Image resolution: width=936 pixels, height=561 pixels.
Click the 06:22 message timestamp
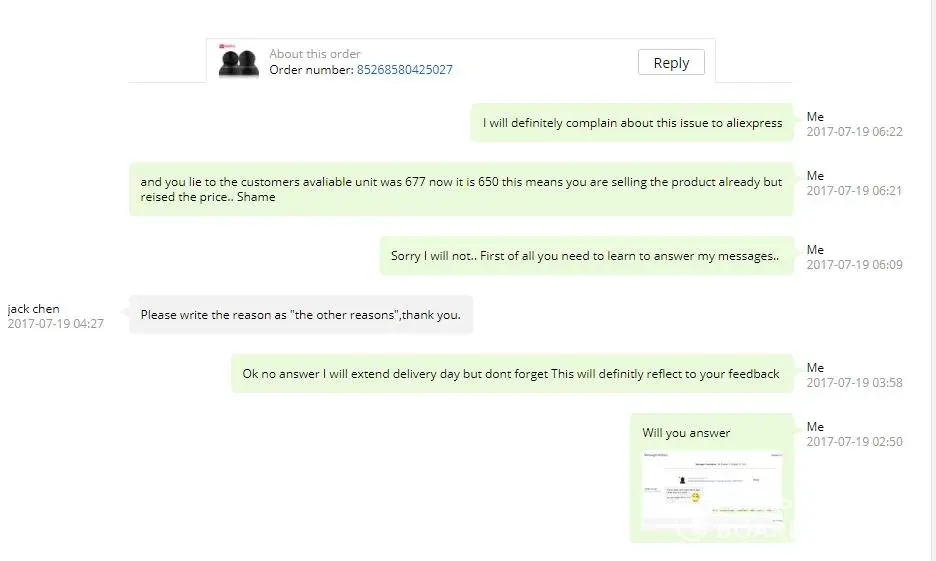click(854, 132)
